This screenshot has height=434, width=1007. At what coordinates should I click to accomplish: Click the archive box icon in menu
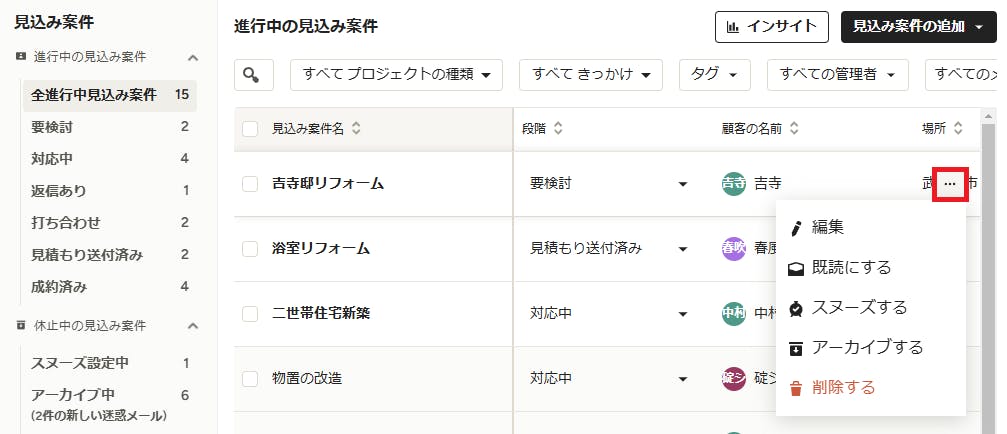pos(796,348)
